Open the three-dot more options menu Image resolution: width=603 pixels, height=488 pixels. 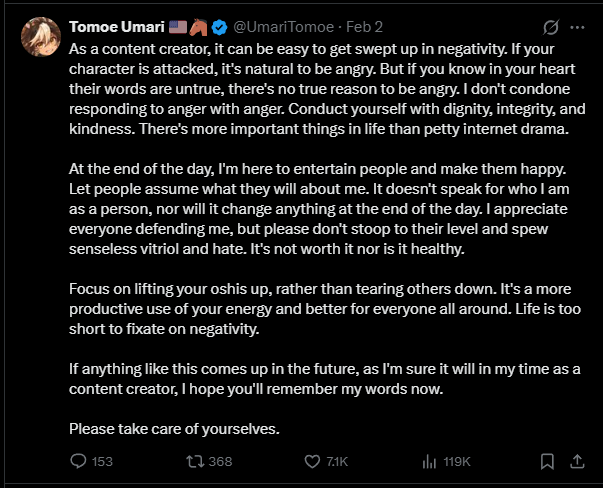coord(576,25)
